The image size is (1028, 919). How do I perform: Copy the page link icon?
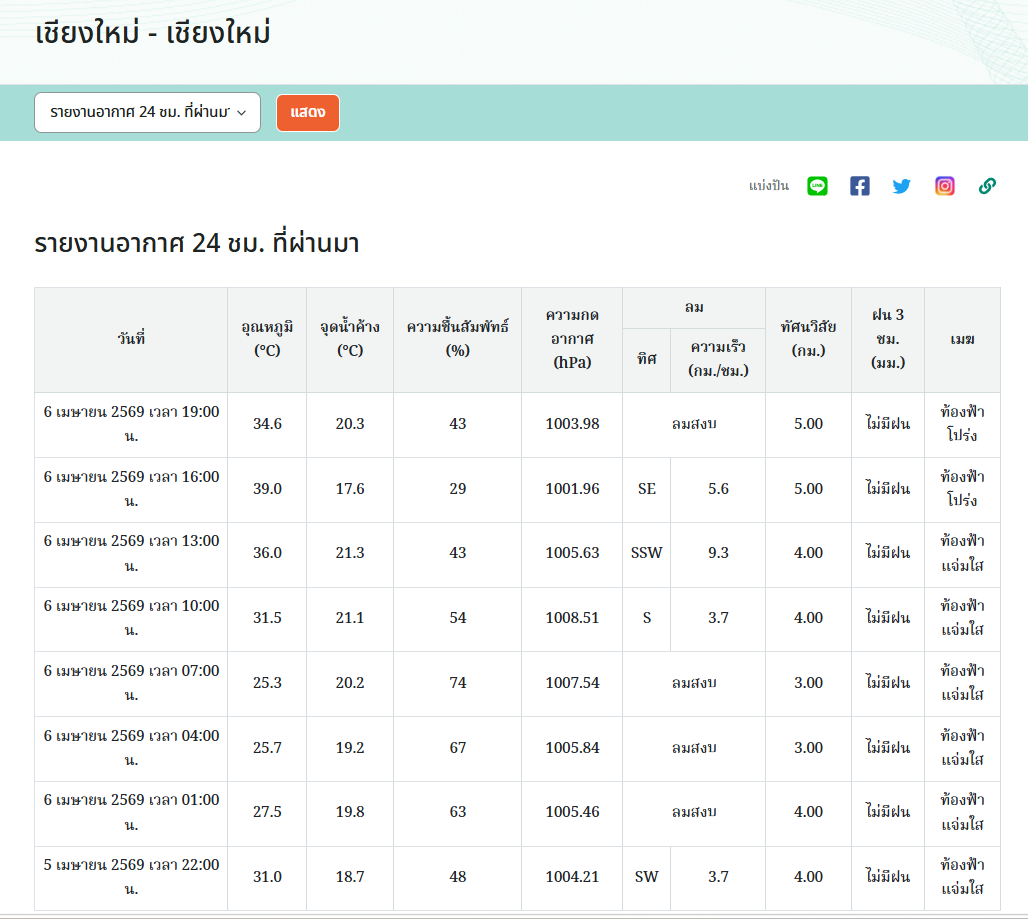pos(987,186)
